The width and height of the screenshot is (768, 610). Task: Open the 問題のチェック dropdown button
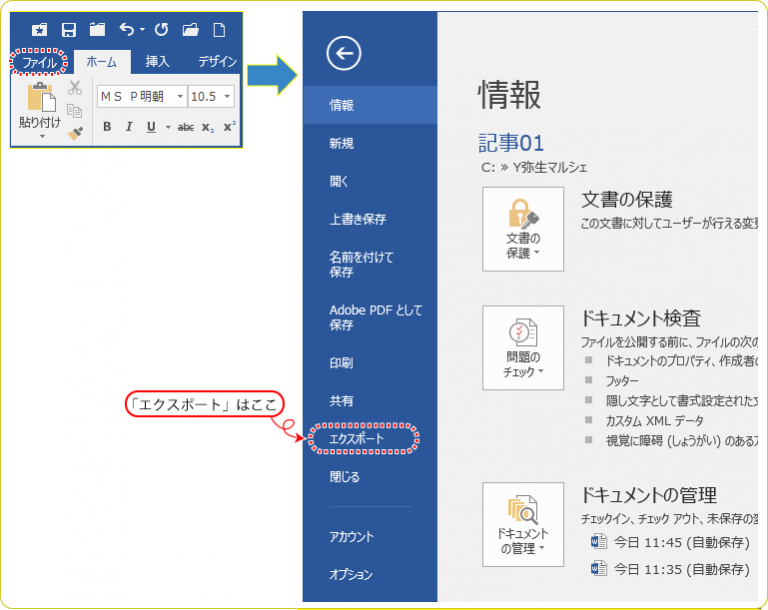pos(523,348)
